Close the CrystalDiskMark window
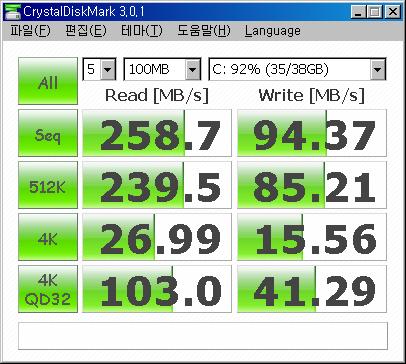The width and height of the screenshot is (406, 364). (x=393, y=12)
